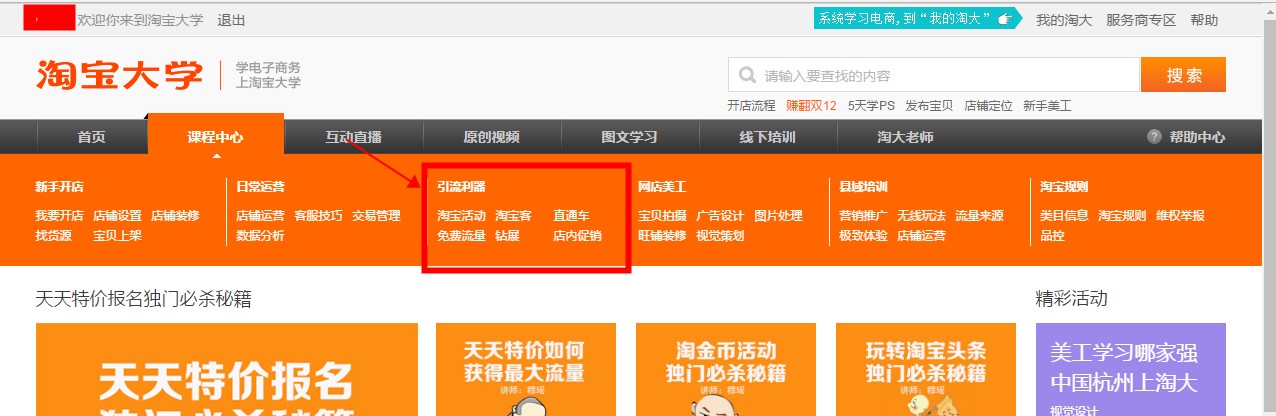Open the 找货源 link
1276x416 pixels.
point(53,235)
